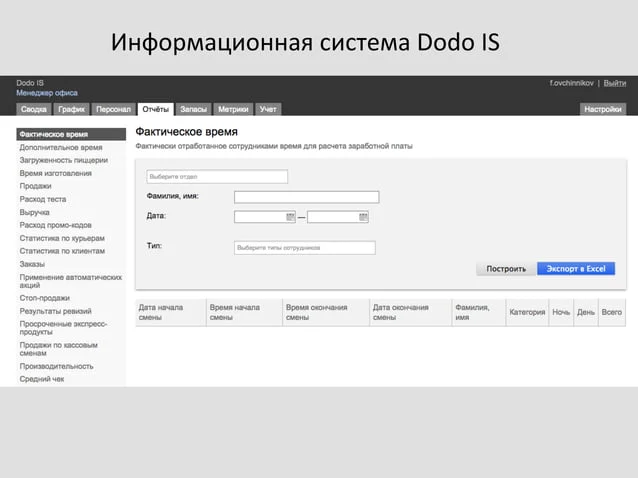Screen dimensions: 638x478
Task: Open the Загруженность пиццерии report
Action: (x=64, y=160)
